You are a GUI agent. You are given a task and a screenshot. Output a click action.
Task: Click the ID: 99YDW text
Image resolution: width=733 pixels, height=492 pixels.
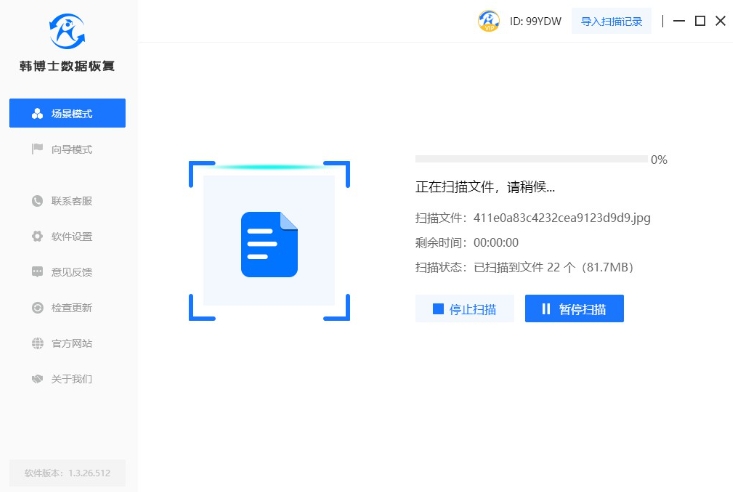534,21
